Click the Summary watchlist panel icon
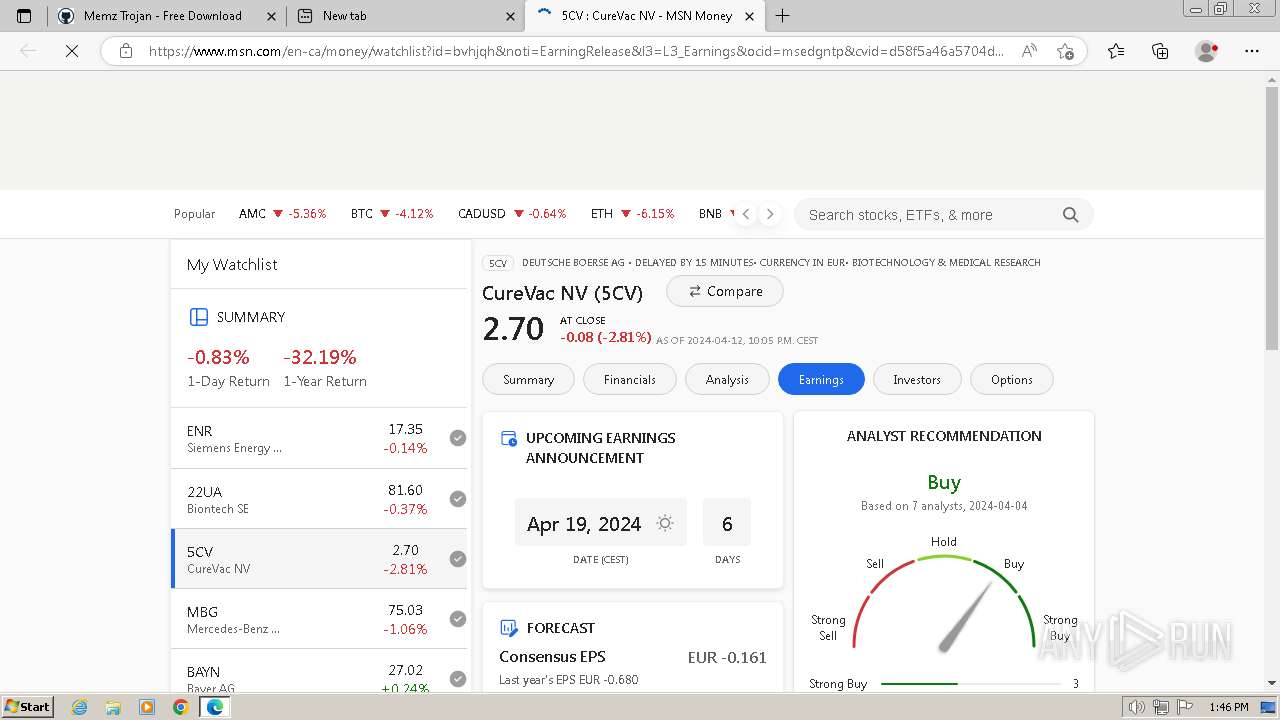The width and height of the screenshot is (1280, 720). coord(198,317)
